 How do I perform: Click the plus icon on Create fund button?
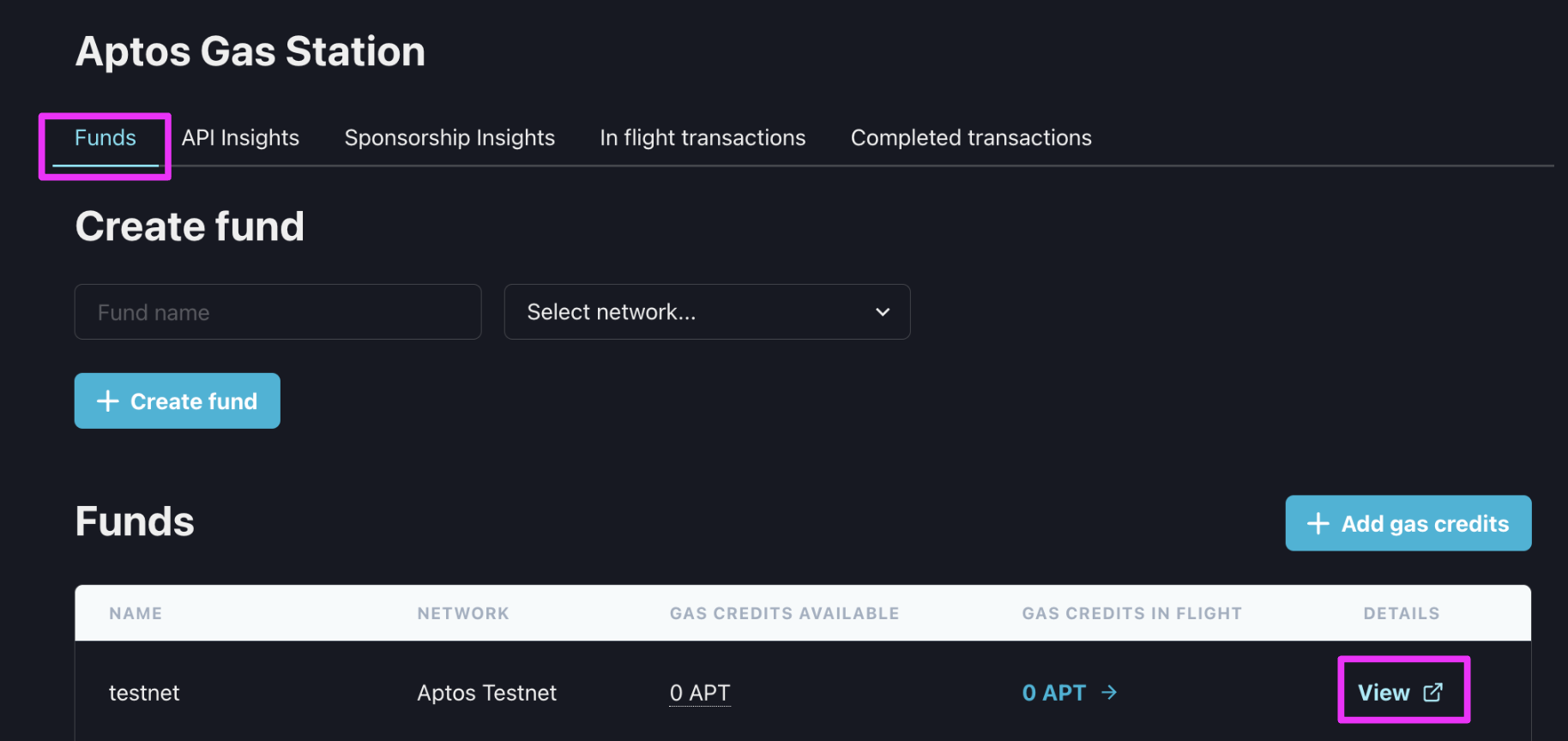tap(107, 401)
